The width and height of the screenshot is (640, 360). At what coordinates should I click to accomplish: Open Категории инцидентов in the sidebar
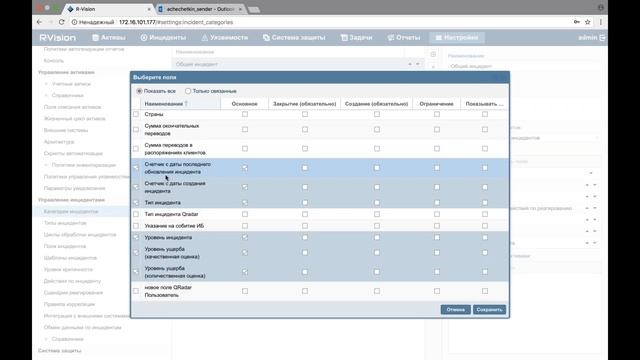coord(71,211)
